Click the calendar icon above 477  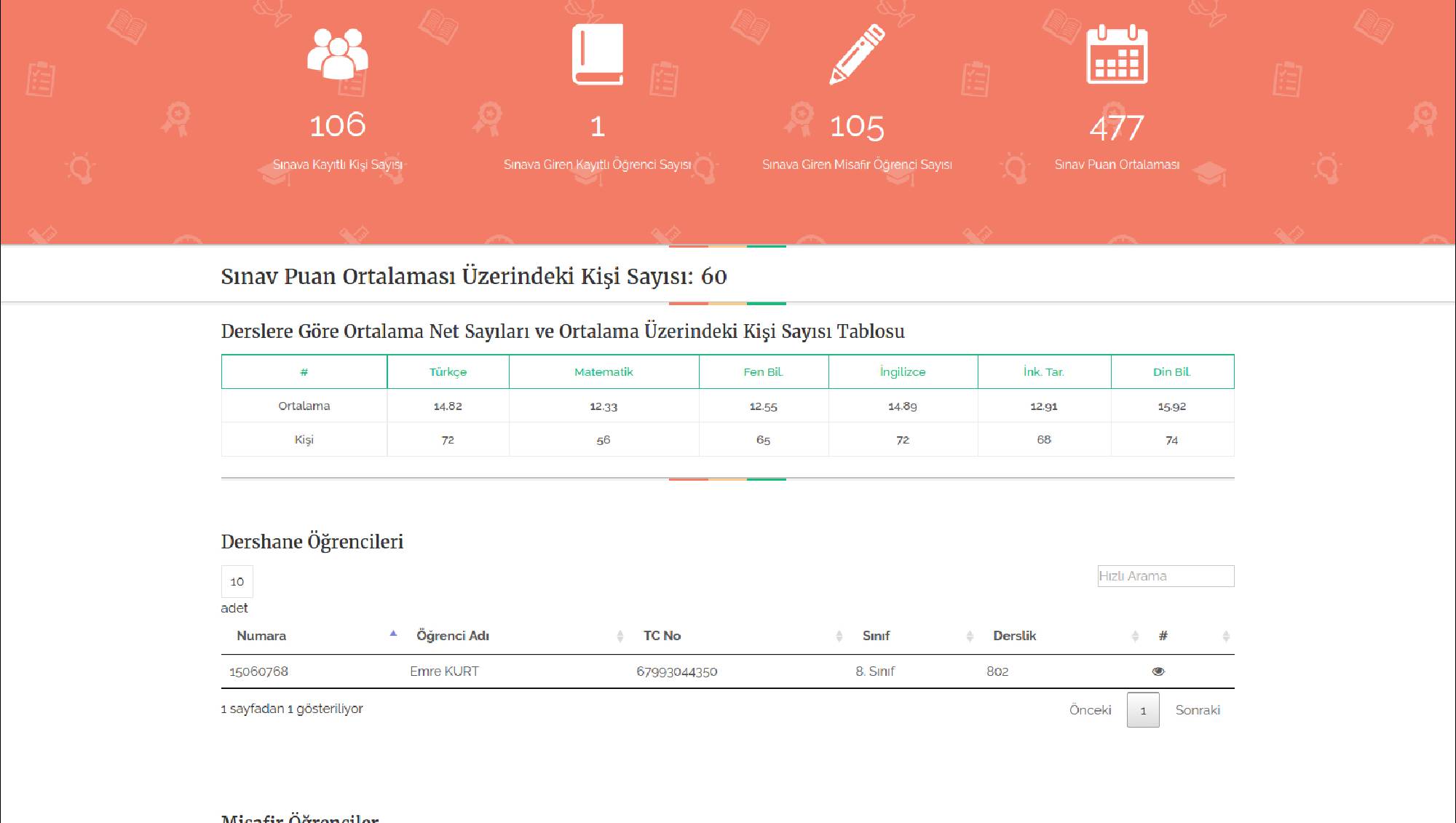click(1117, 54)
